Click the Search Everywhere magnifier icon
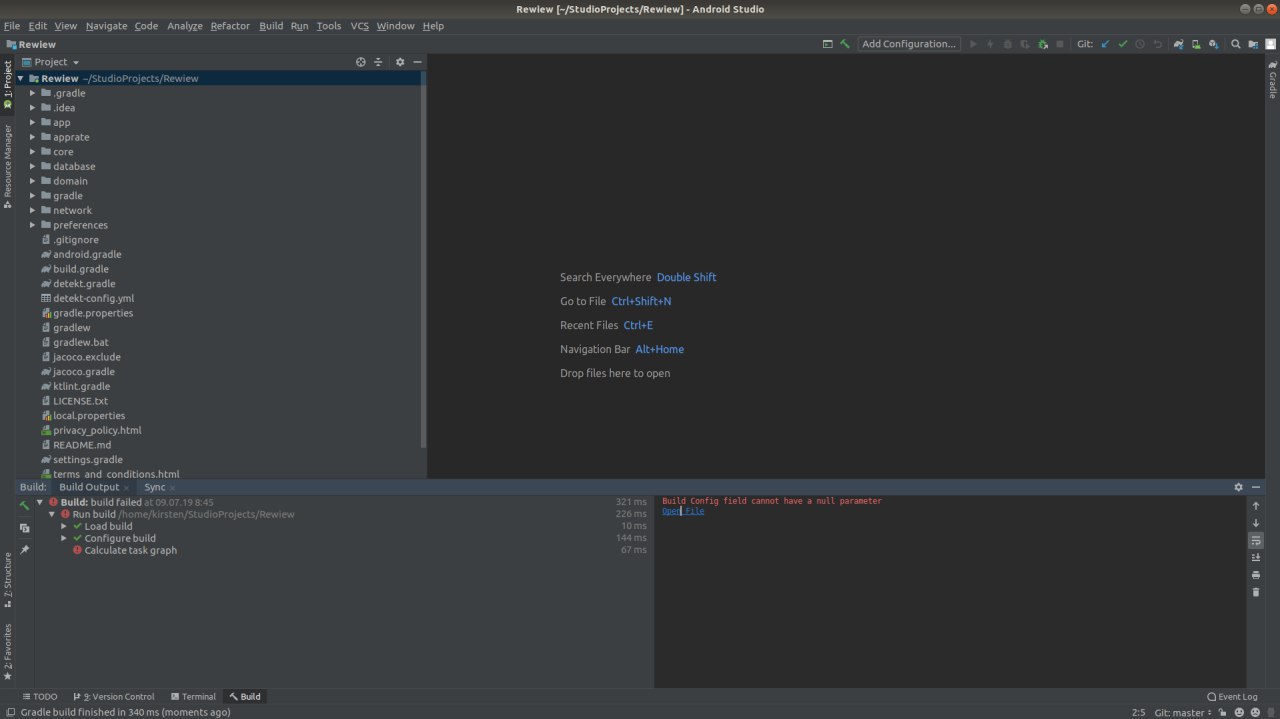 coord(1236,44)
